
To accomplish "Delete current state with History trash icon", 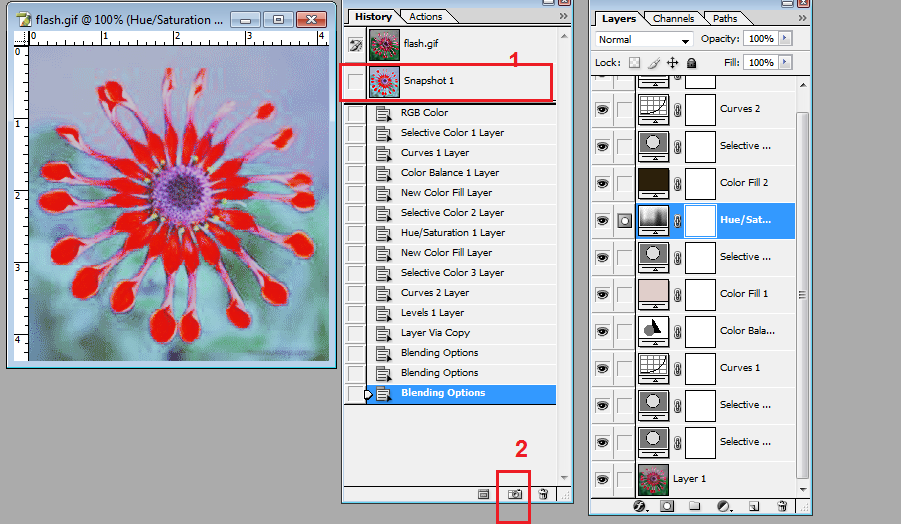I will [x=542, y=494].
